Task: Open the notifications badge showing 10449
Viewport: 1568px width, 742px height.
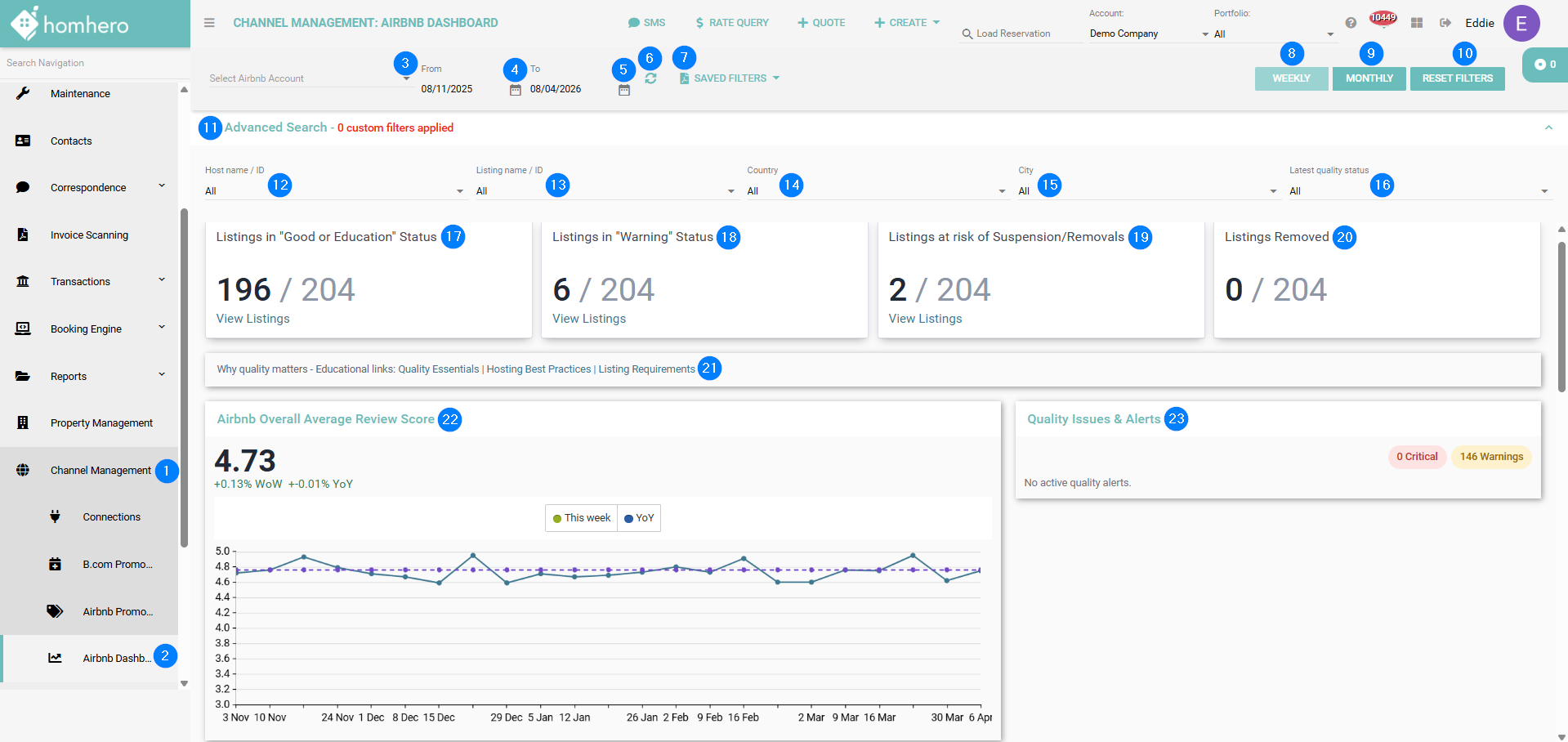Action: [x=1383, y=18]
